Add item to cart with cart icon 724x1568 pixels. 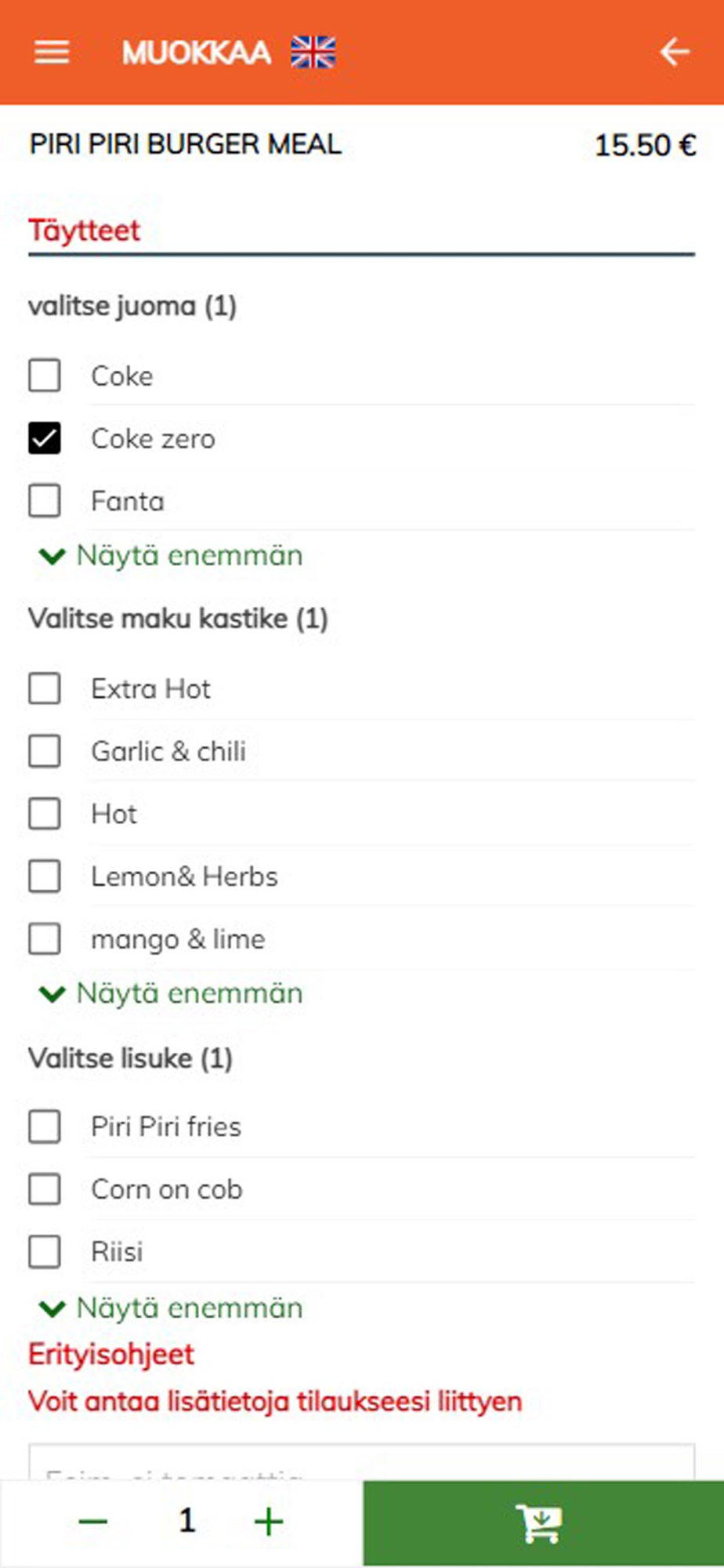(x=542, y=1523)
